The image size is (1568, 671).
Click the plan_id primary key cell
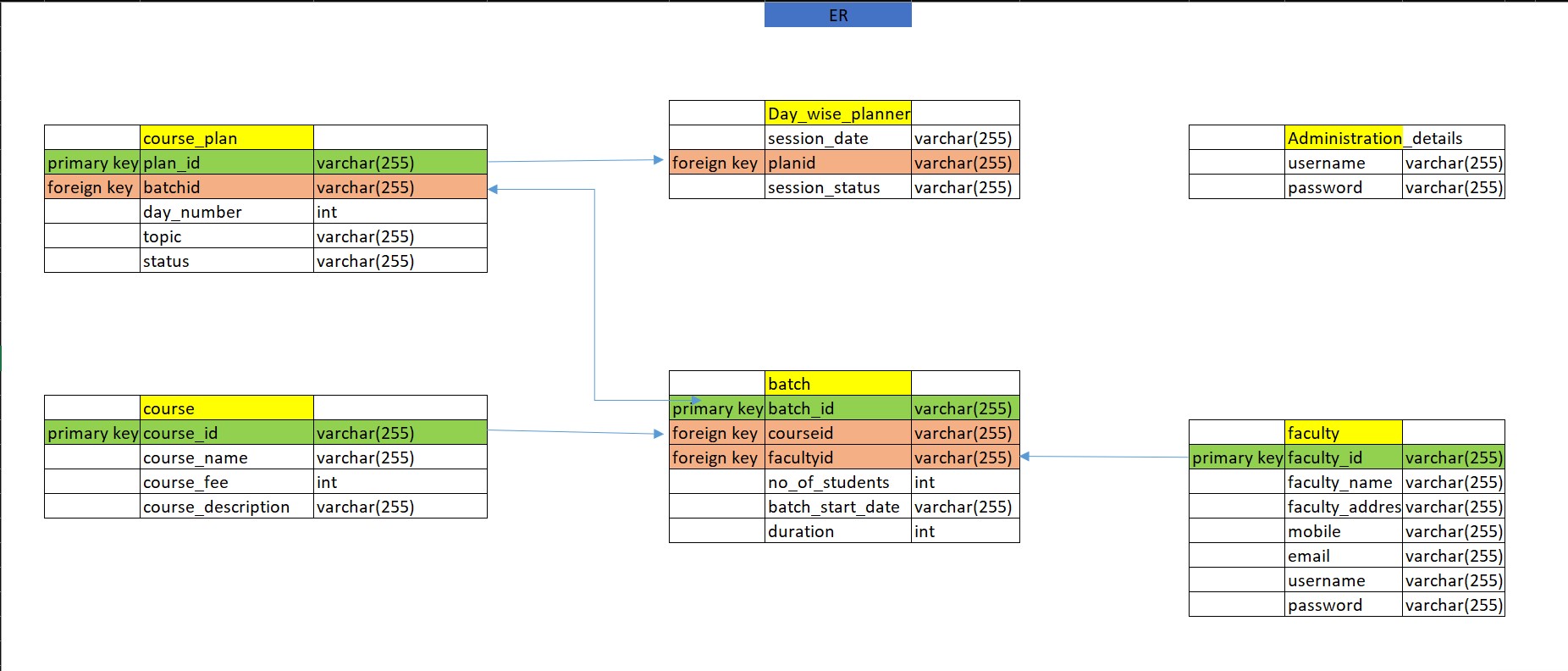[226, 163]
